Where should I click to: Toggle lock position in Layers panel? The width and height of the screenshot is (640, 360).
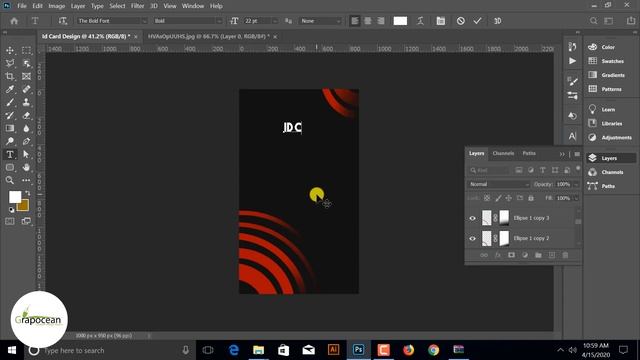point(509,198)
